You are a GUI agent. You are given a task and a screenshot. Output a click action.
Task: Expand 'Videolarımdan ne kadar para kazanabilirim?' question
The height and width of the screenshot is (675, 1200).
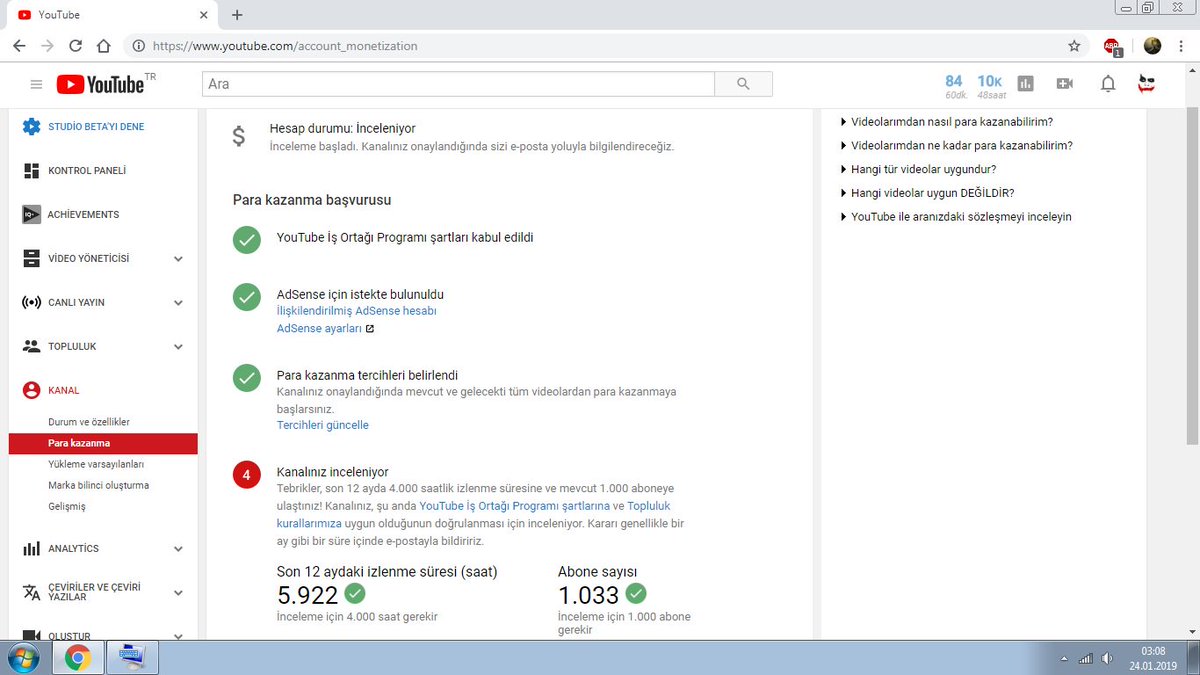(x=956, y=146)
